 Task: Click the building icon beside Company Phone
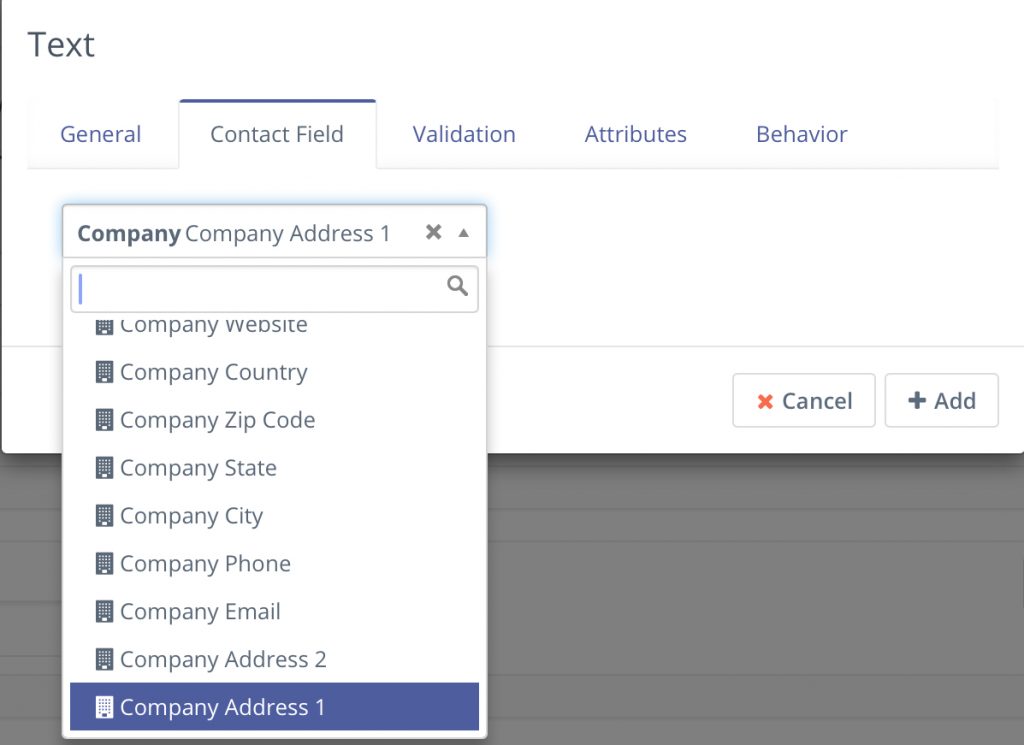tap(104, 563)
